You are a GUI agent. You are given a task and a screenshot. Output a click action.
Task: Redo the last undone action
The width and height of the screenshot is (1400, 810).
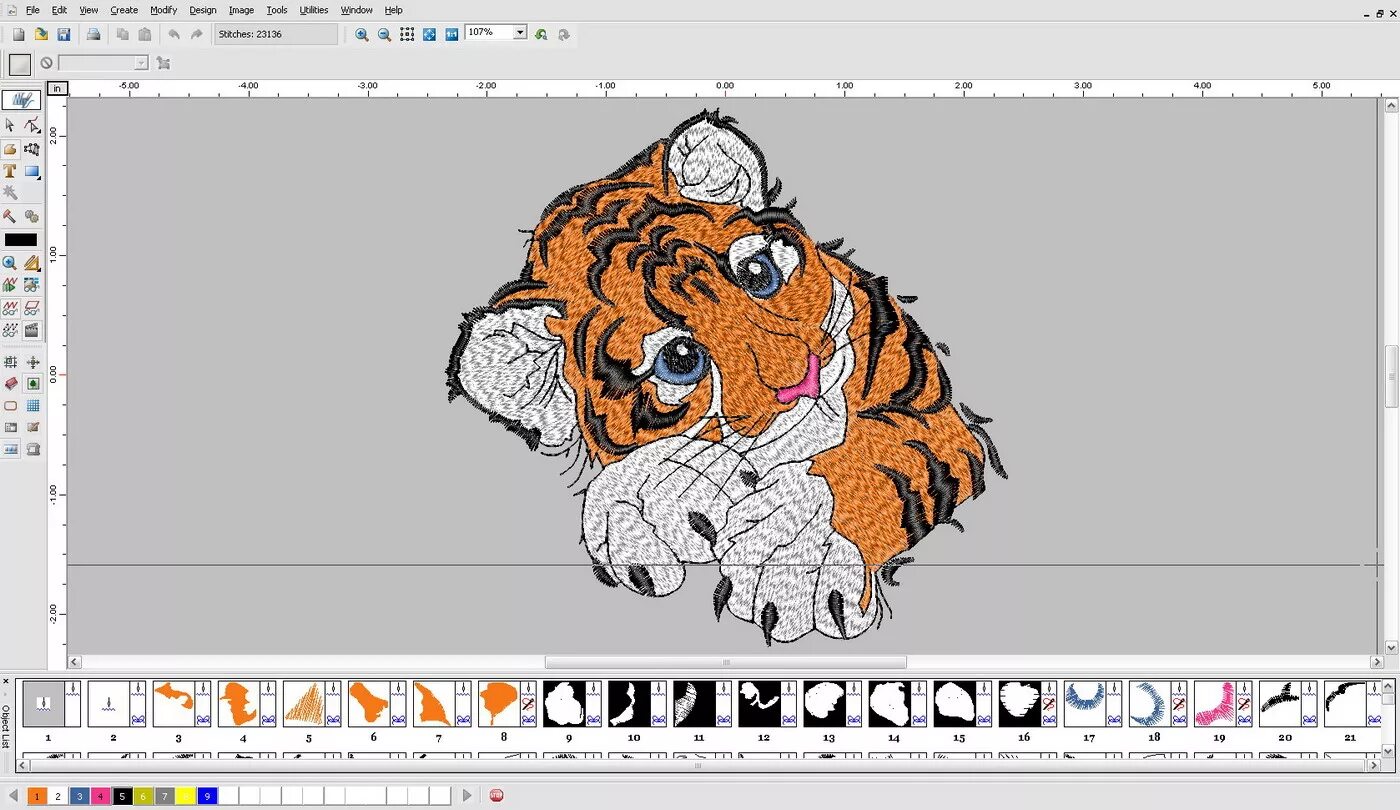coord(196,34)
